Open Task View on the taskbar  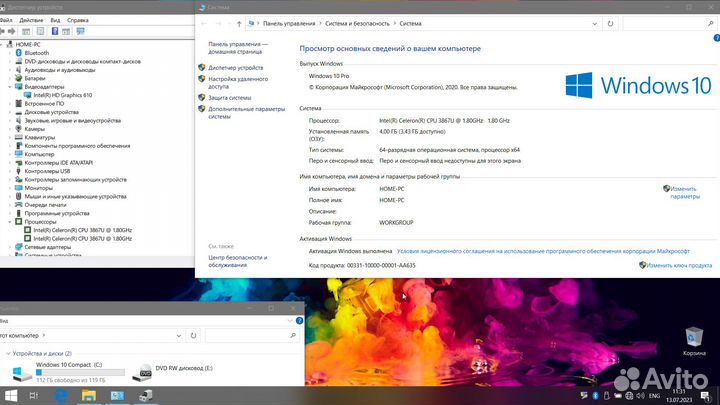click(34, 396)
